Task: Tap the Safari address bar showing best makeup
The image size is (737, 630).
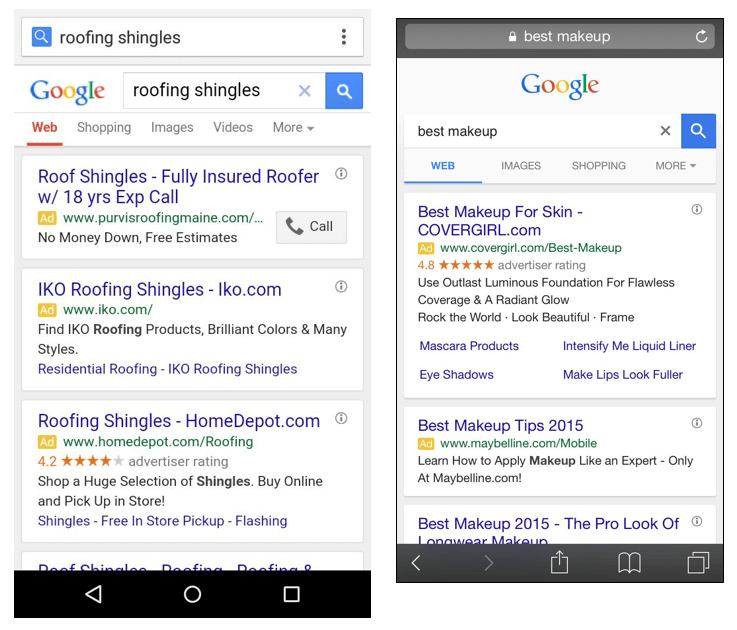Action: click(x=558, y=37)
